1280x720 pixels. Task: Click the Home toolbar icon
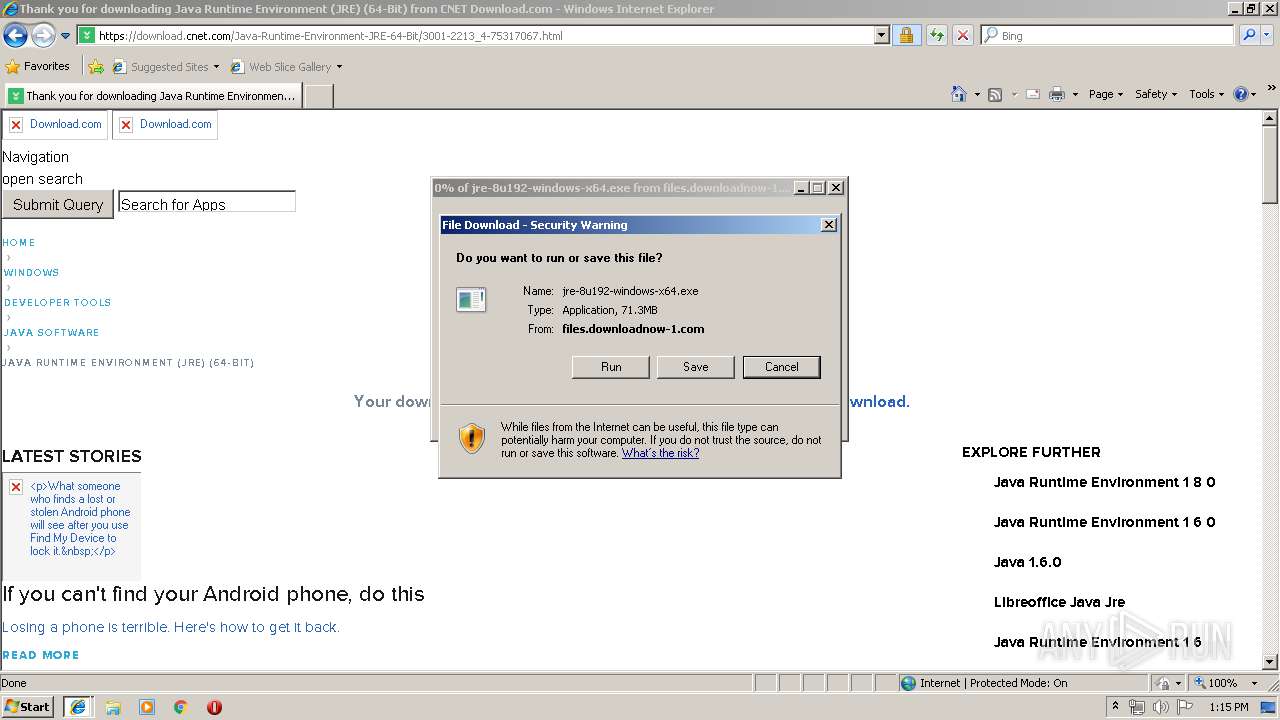click(x=959, y=94)
